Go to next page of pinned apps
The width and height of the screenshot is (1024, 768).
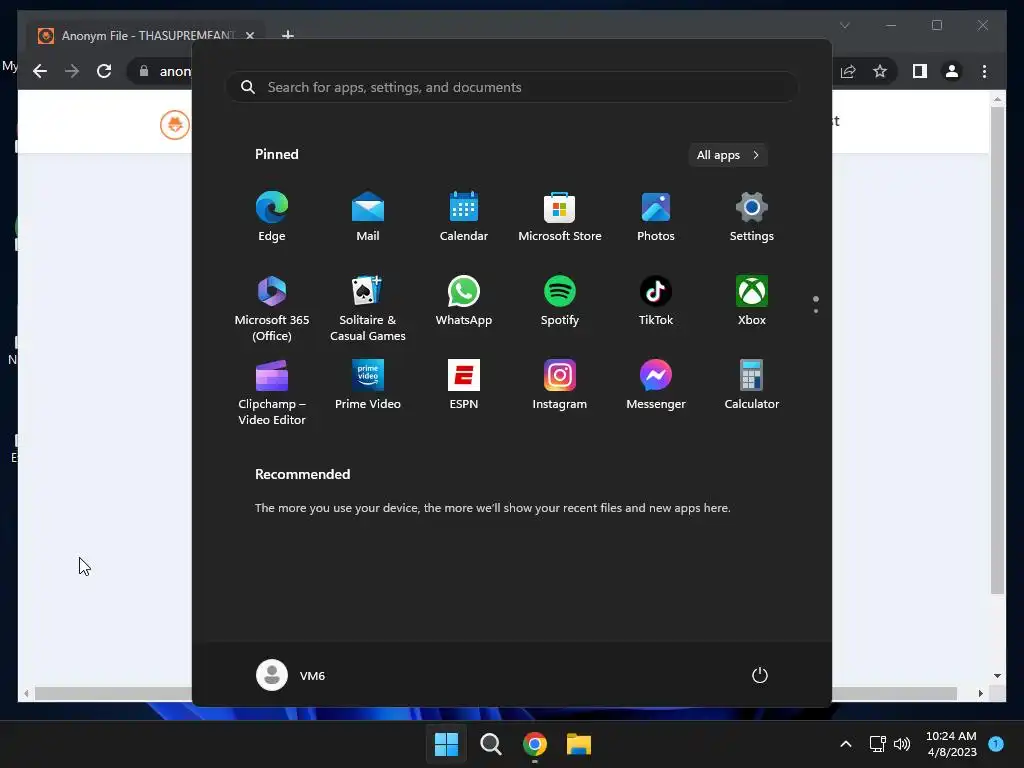pyautogui.click(x=816, y=311)
